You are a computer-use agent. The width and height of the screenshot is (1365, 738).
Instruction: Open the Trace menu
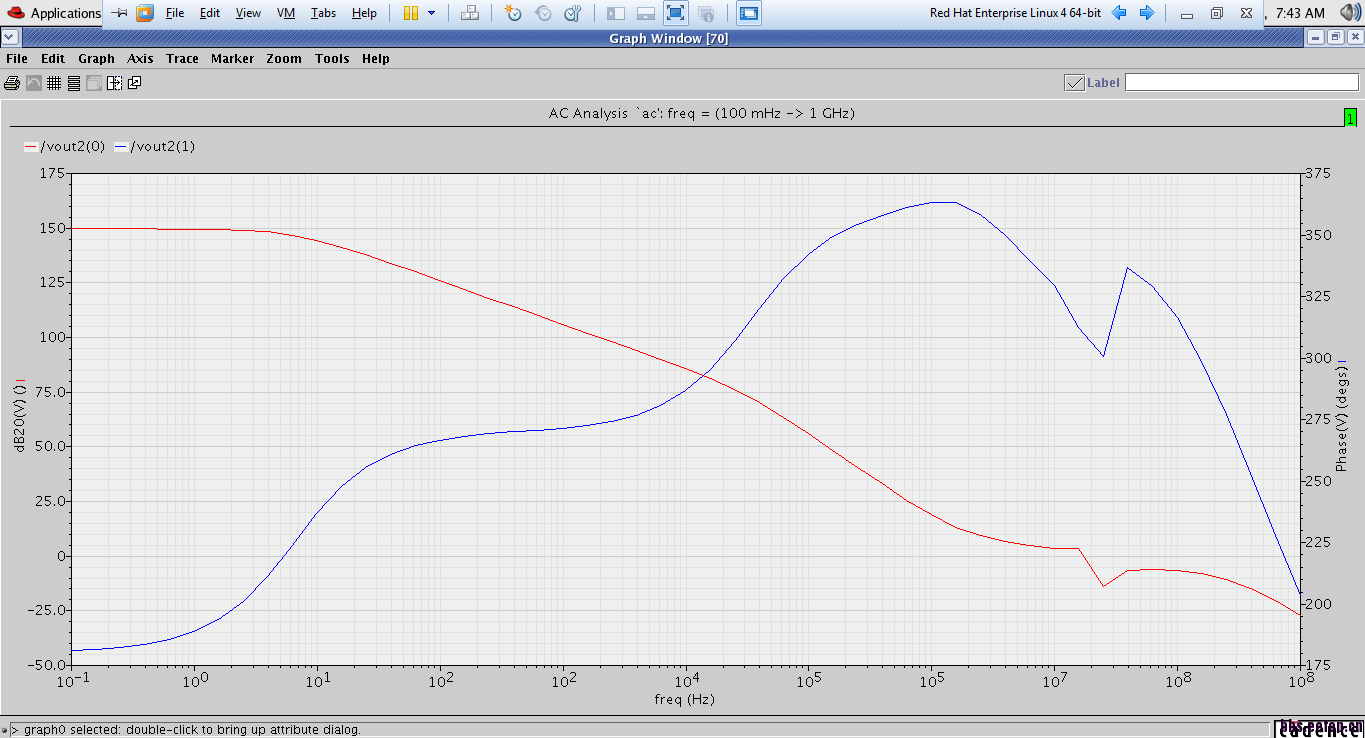tap(182, 59)
